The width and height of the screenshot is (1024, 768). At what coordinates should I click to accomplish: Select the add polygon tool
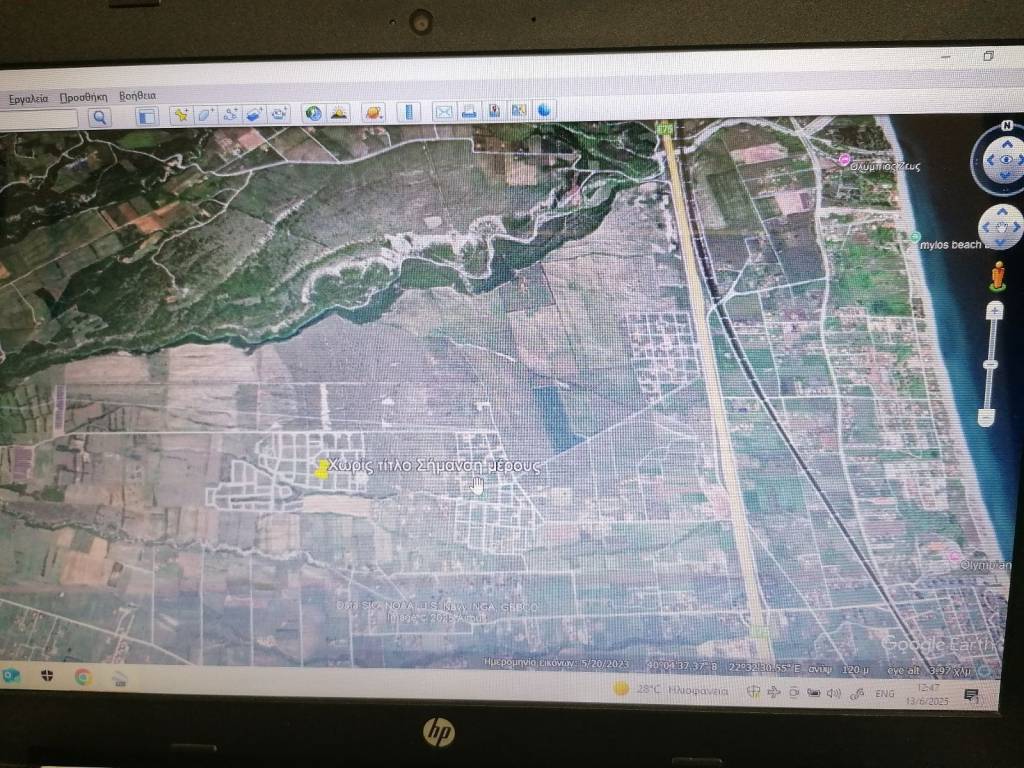(205, 115)
